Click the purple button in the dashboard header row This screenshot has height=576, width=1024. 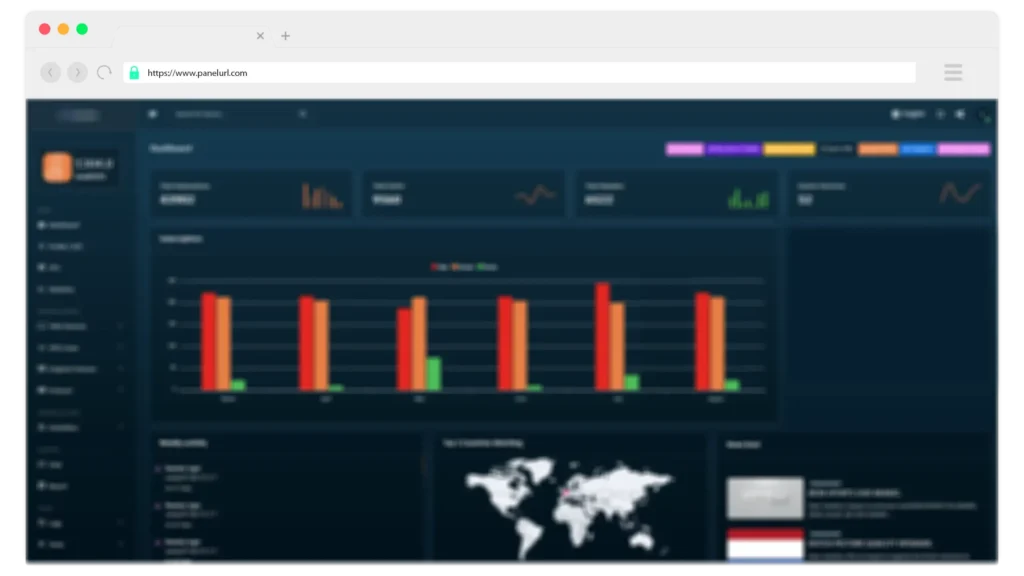[734, 149]
